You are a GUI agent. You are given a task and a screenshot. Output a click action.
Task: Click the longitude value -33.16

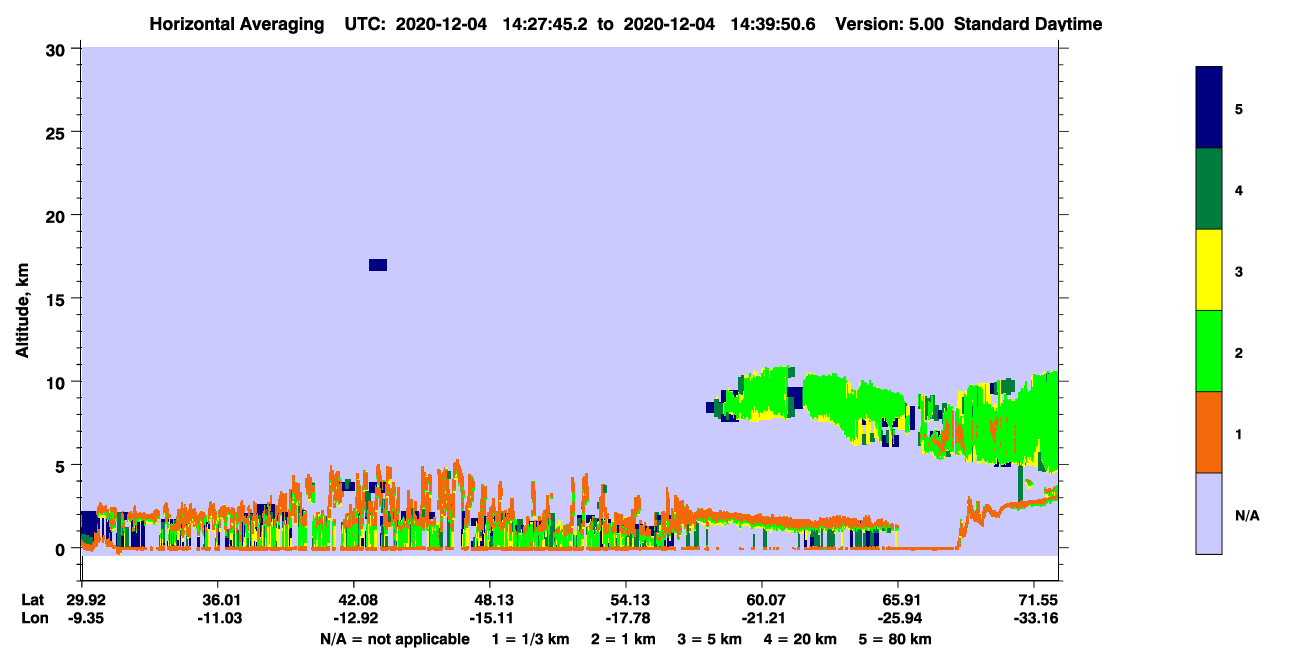click(1034, 618)
